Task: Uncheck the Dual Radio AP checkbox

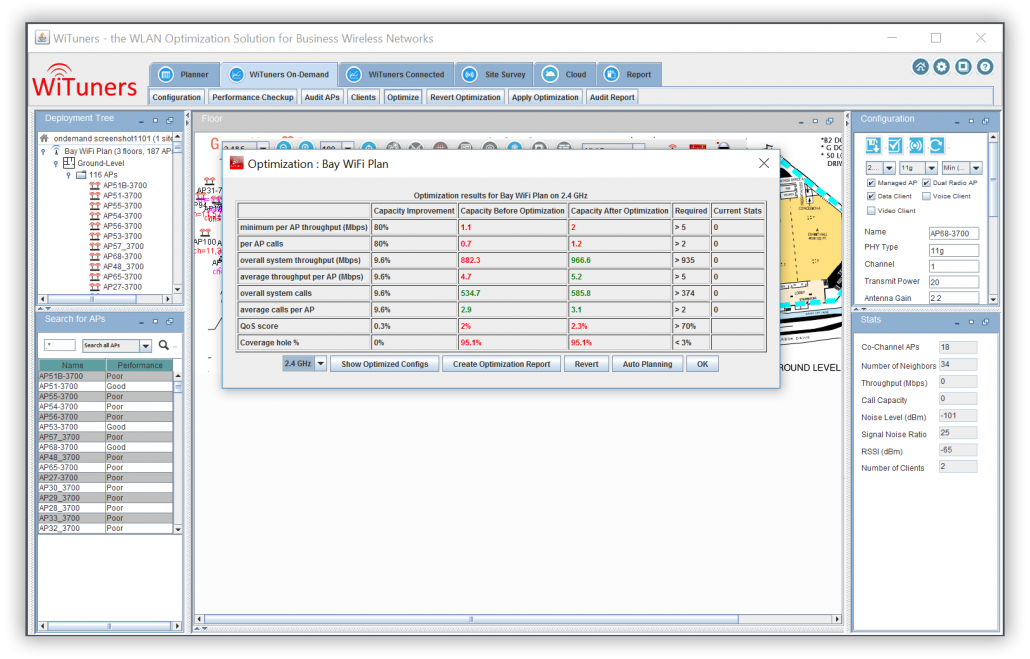Action: pyautogui.click(x=926, y=183)
